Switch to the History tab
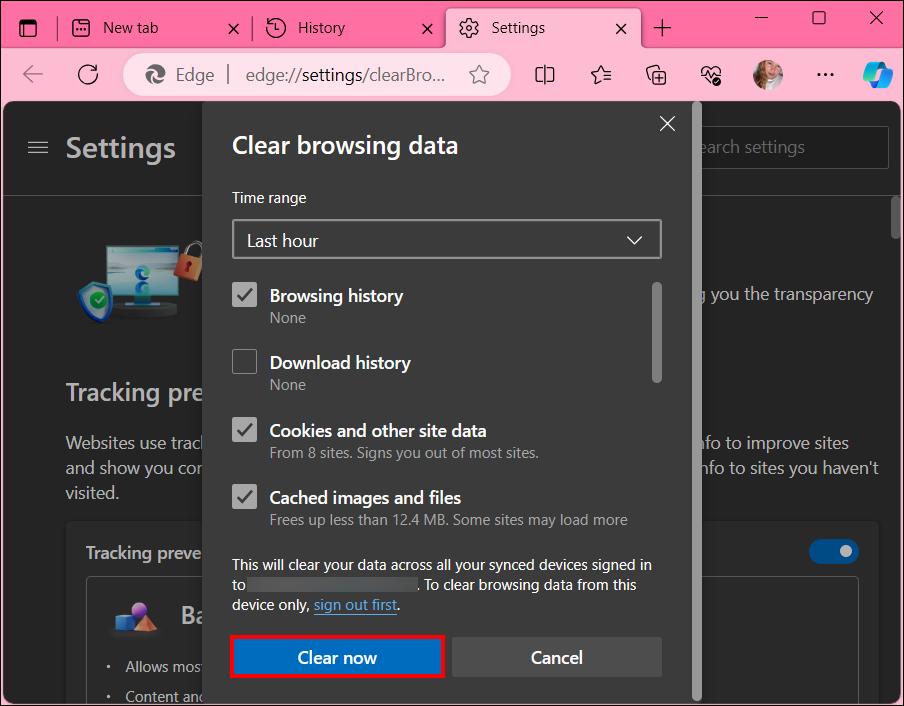Screen dimensions: 904x706 [x=348, y=28]
